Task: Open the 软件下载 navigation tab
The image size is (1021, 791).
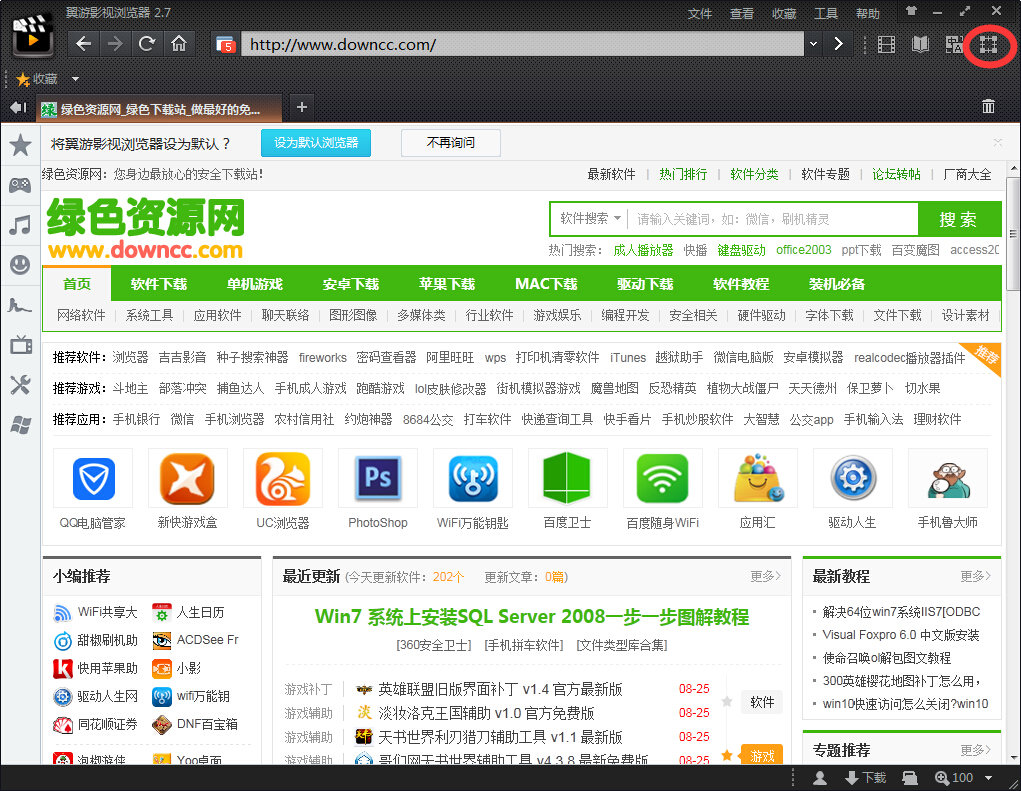Action: click(x=159, y=284)
